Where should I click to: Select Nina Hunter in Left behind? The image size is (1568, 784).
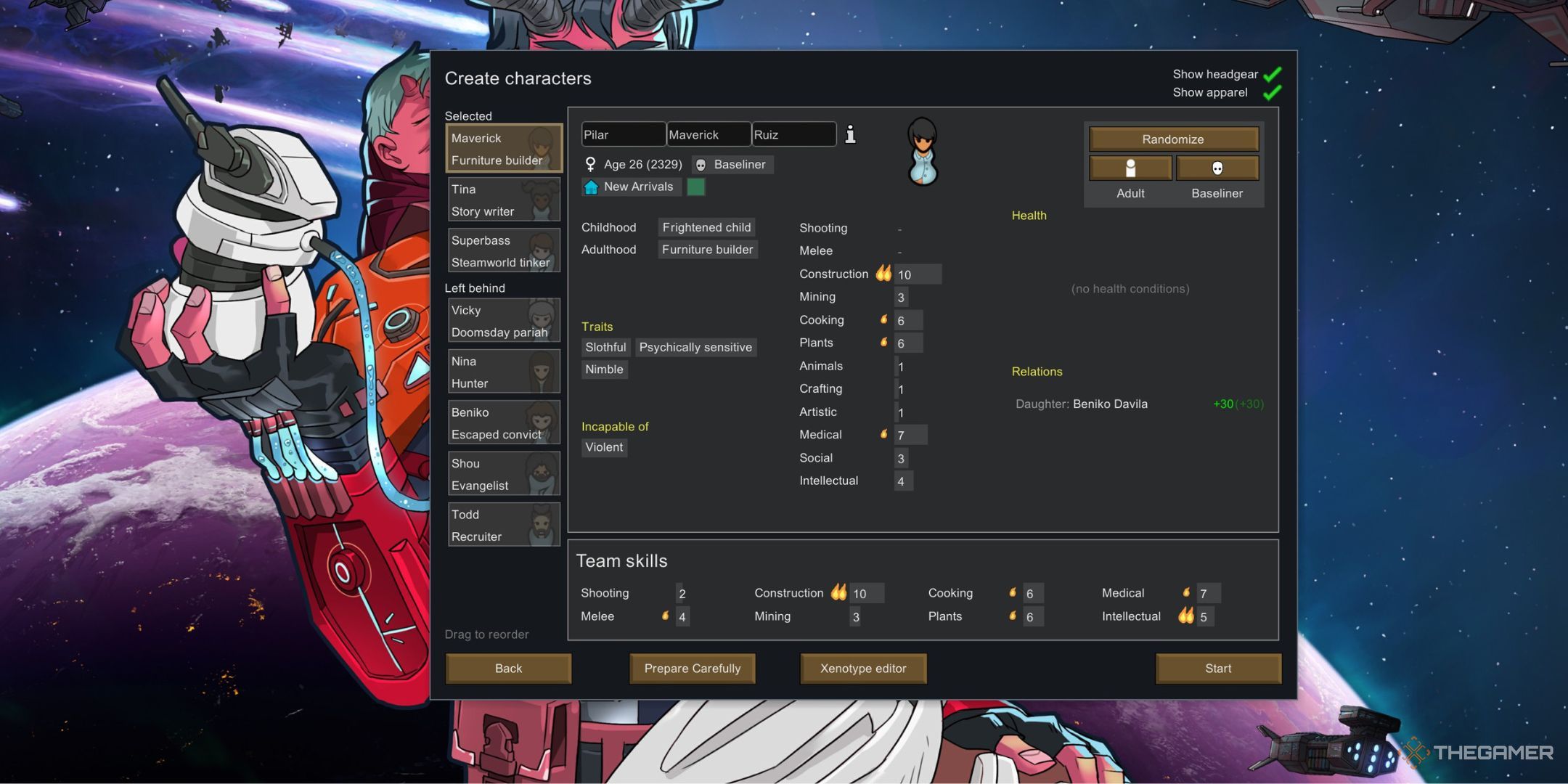[x=504, y=372]
